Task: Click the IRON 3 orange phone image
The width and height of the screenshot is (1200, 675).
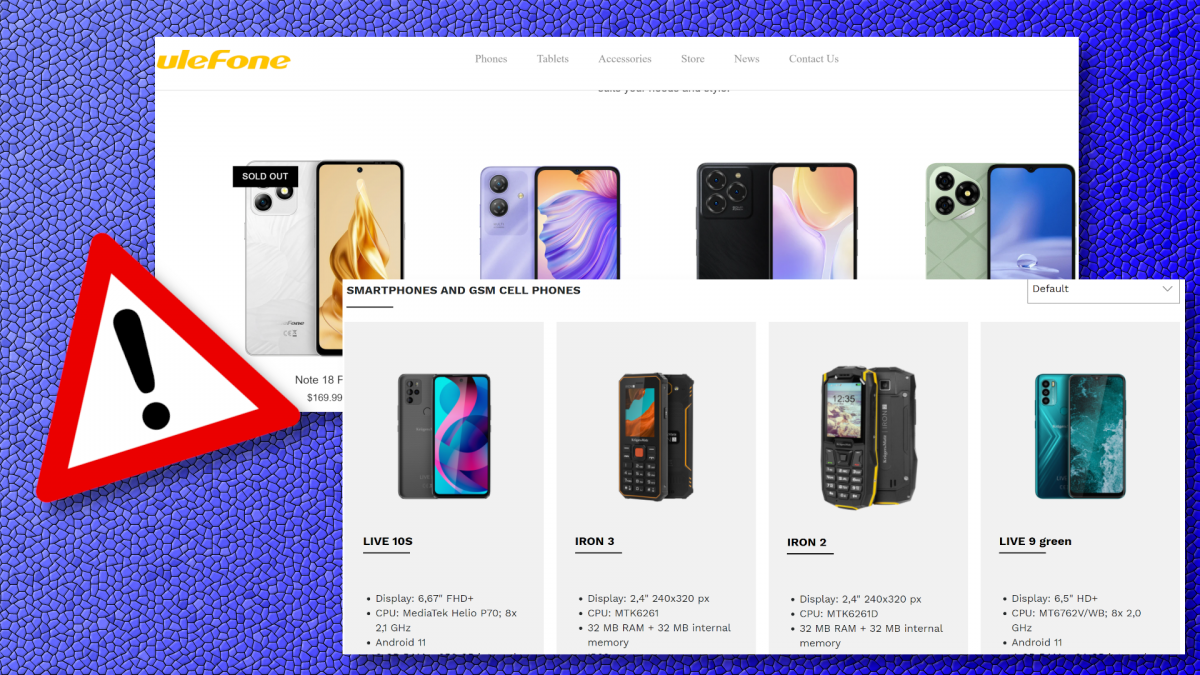Action: 656,437
